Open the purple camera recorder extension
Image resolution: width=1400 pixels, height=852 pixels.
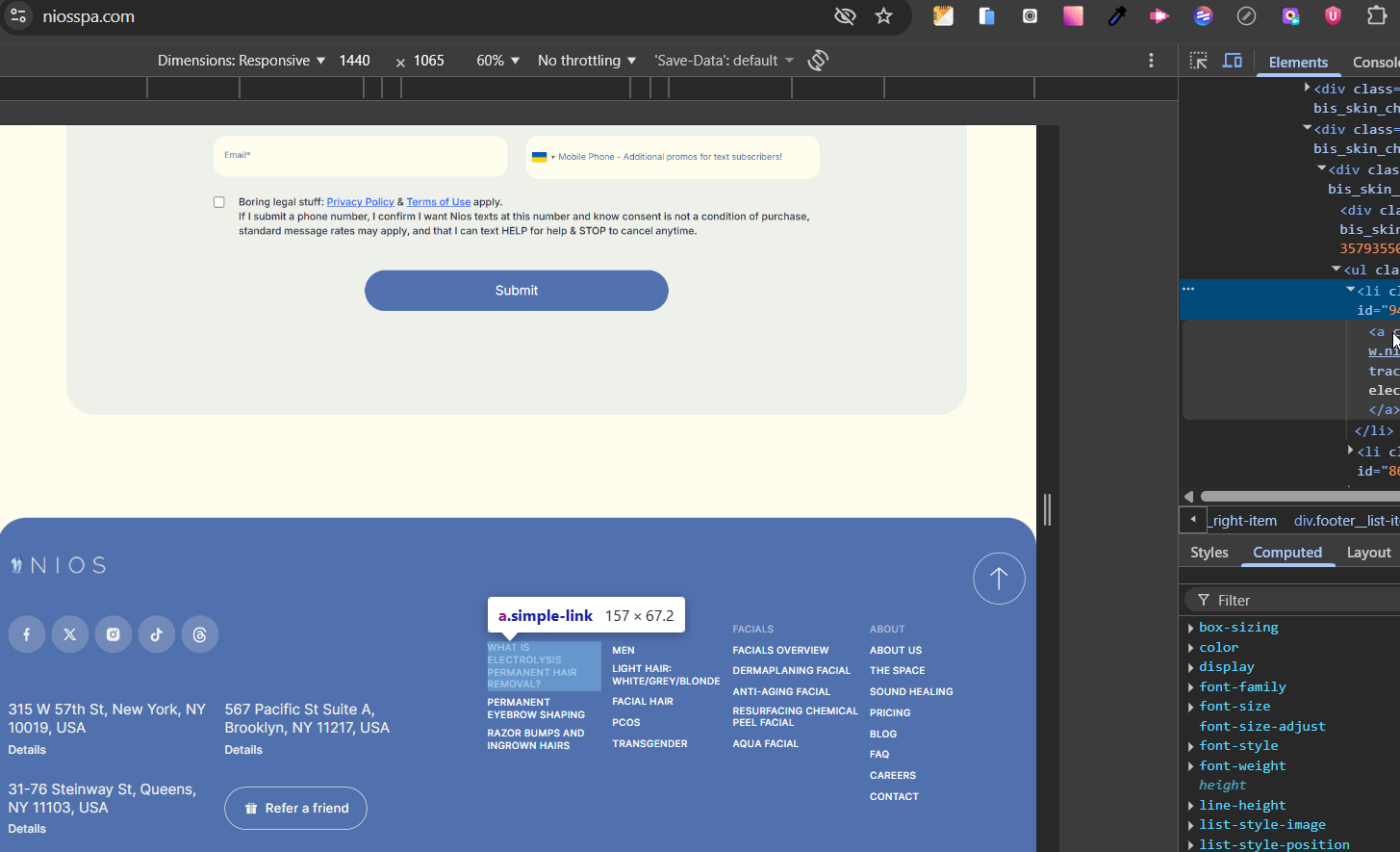click(1290, 16)
